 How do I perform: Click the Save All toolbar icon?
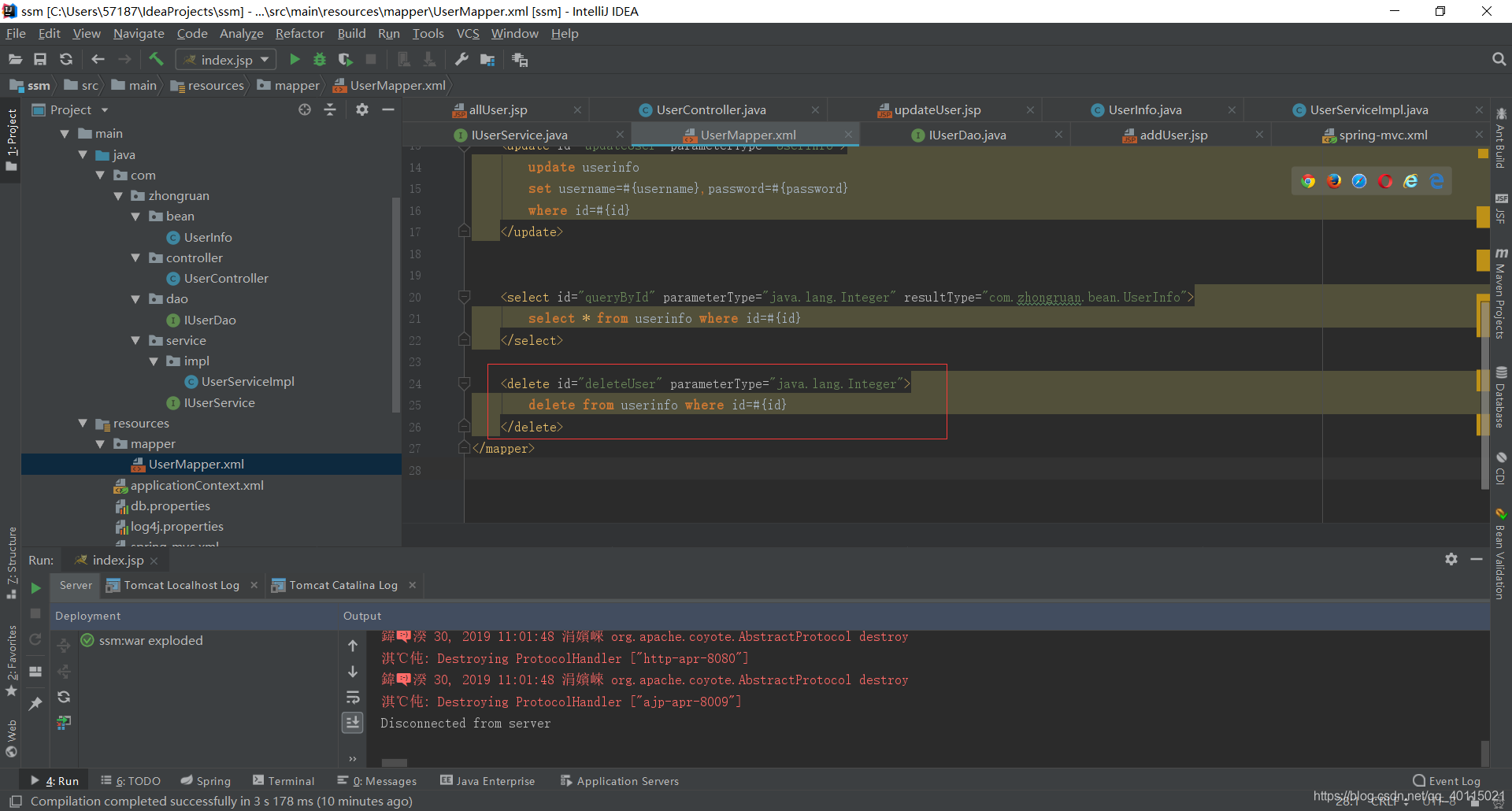[x=40, y=60]
